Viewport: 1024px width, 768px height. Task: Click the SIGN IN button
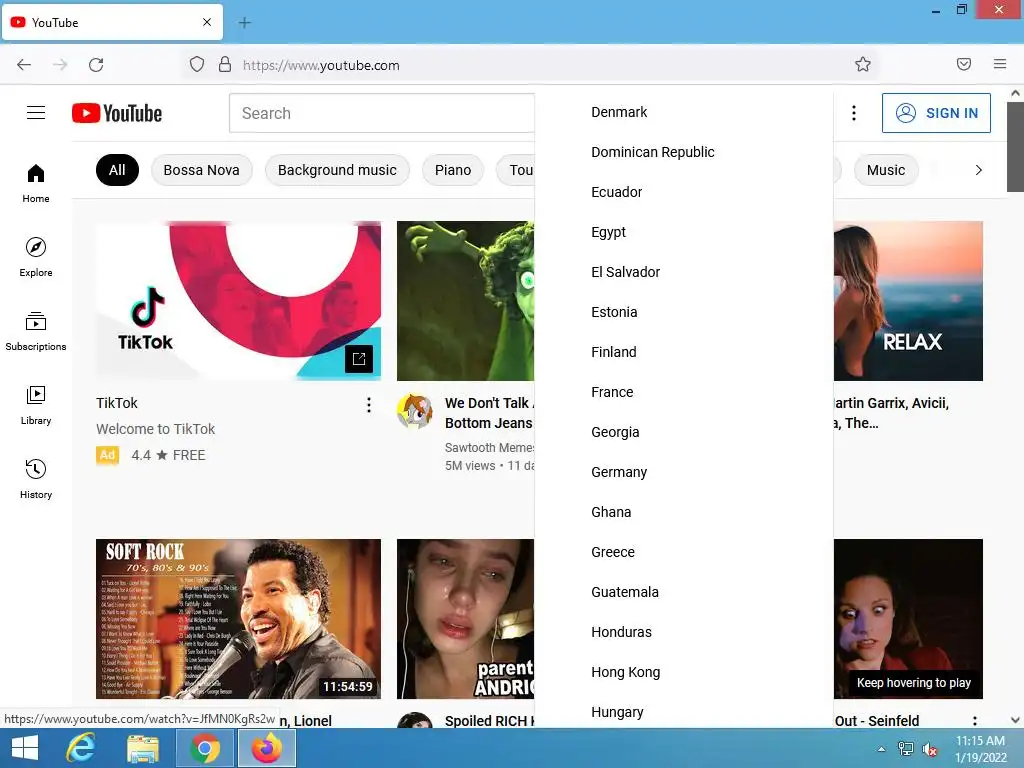[x=936, y=113]
